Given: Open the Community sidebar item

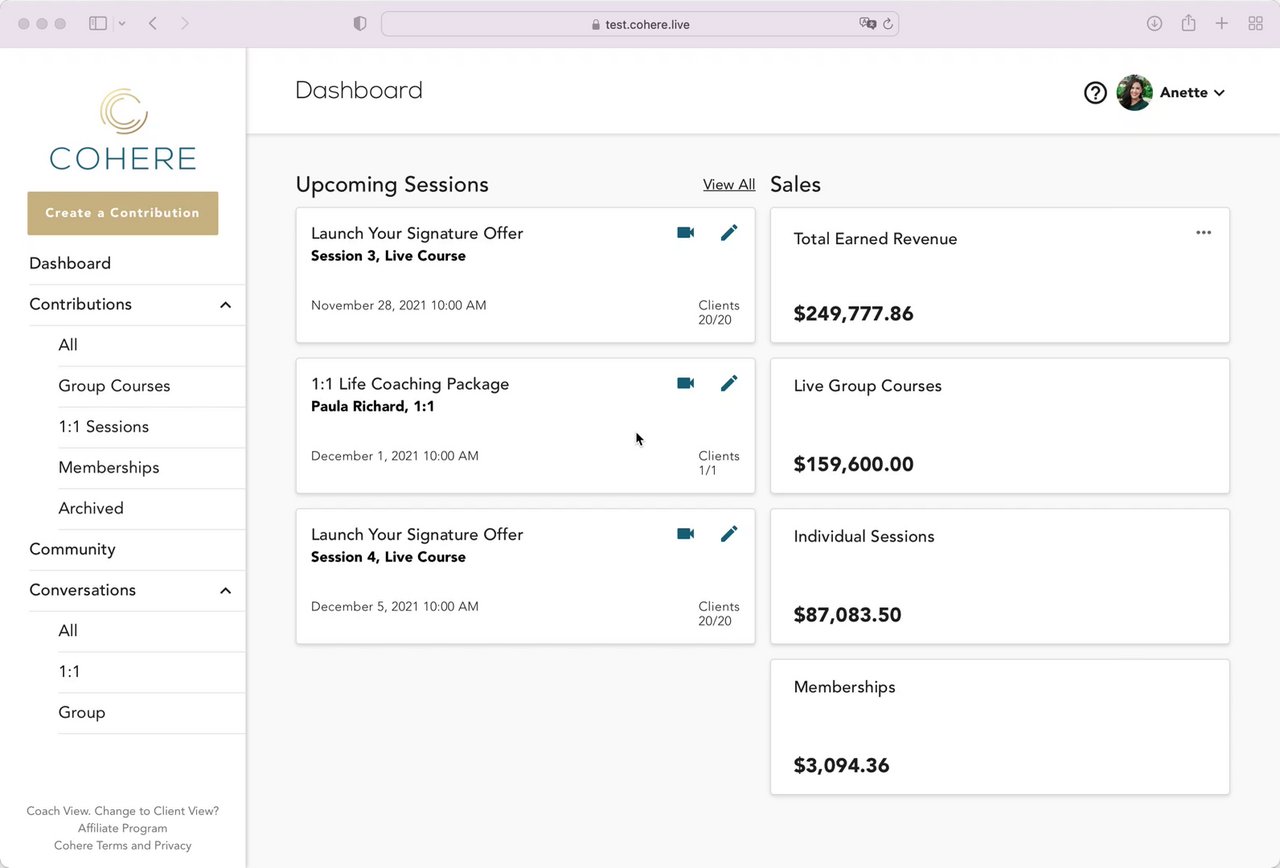Looking at the screenshot, I should point(72,549).
